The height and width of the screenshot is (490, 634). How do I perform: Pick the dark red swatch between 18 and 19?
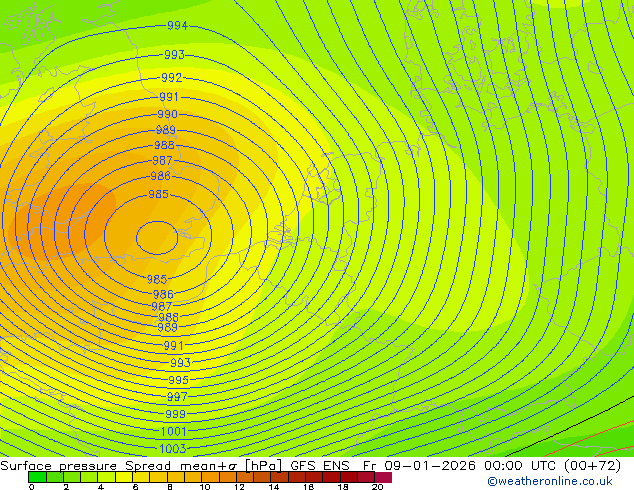pyautogui.click(x=349, y=477)
